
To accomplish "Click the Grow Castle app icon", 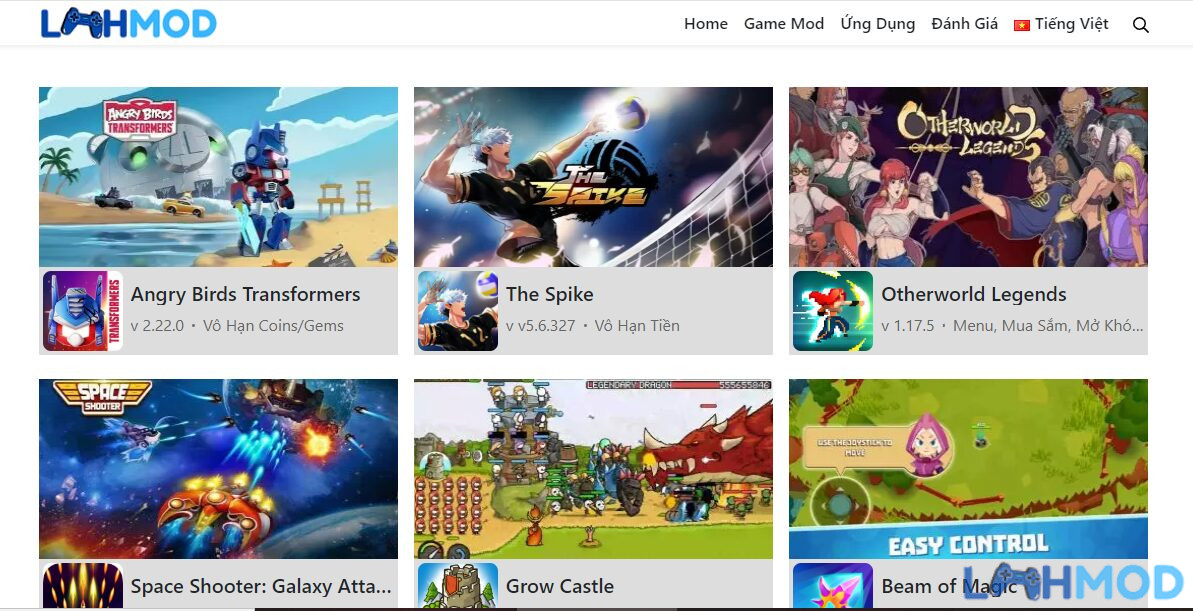I will (458, 585).
